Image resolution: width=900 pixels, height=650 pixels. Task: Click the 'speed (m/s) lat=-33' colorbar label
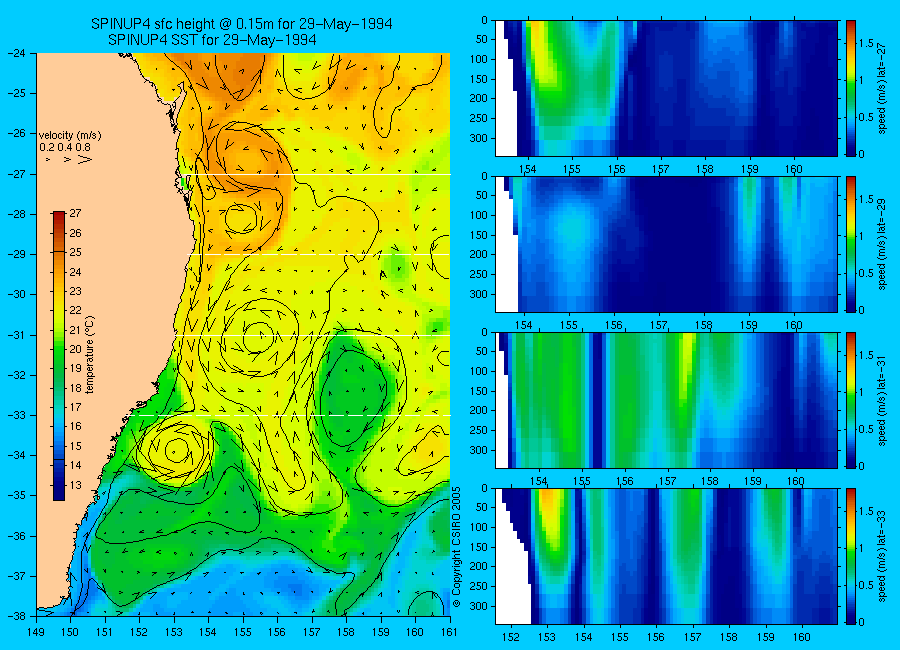883,556
